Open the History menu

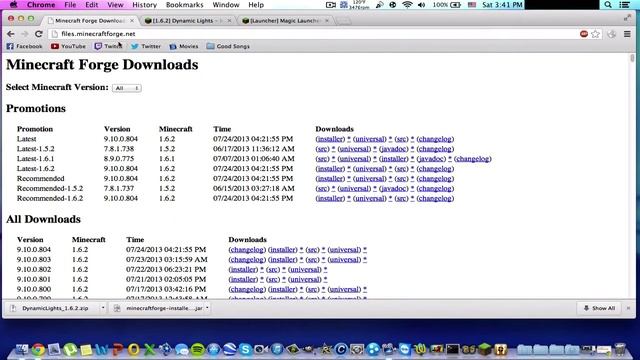[x=144, y=4]
